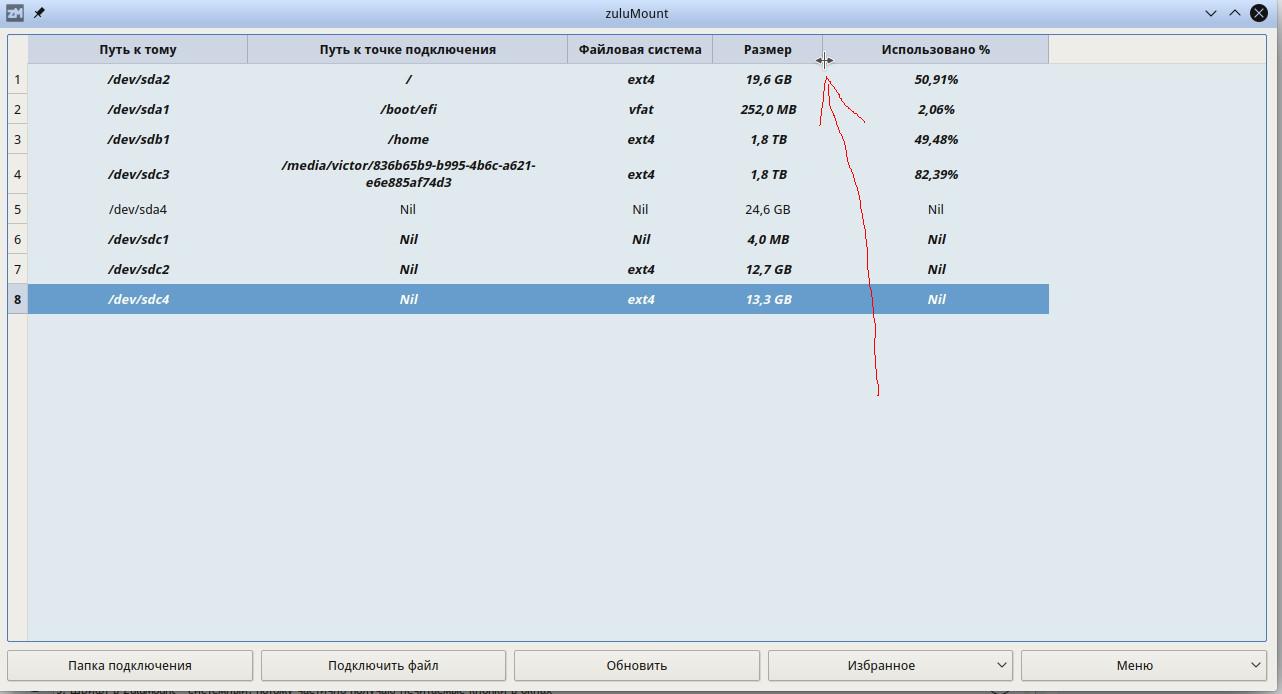Select the /dev/sdc2 volume cell
Image resolution: width=1282 pixels, height=694 pixels.
pyautogui.click(x=138, y=269)
